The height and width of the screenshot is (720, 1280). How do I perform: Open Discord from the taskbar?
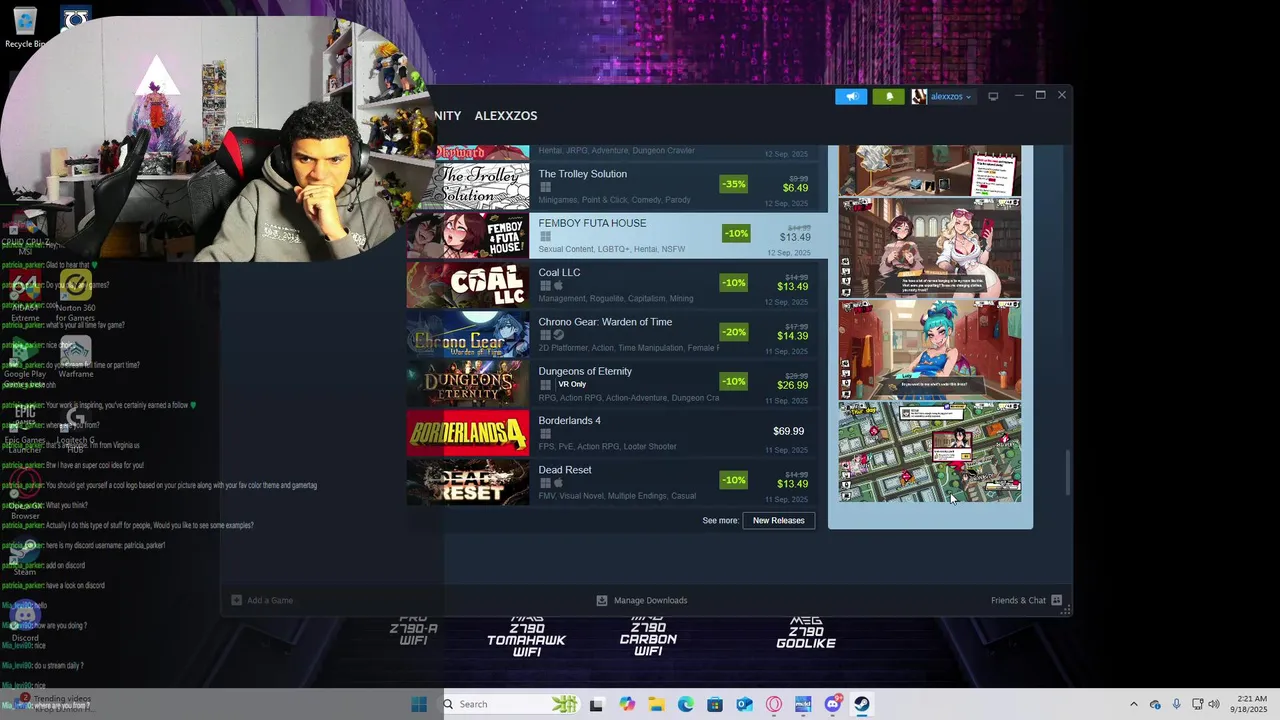pyautogui.click(x=833, y=704)
